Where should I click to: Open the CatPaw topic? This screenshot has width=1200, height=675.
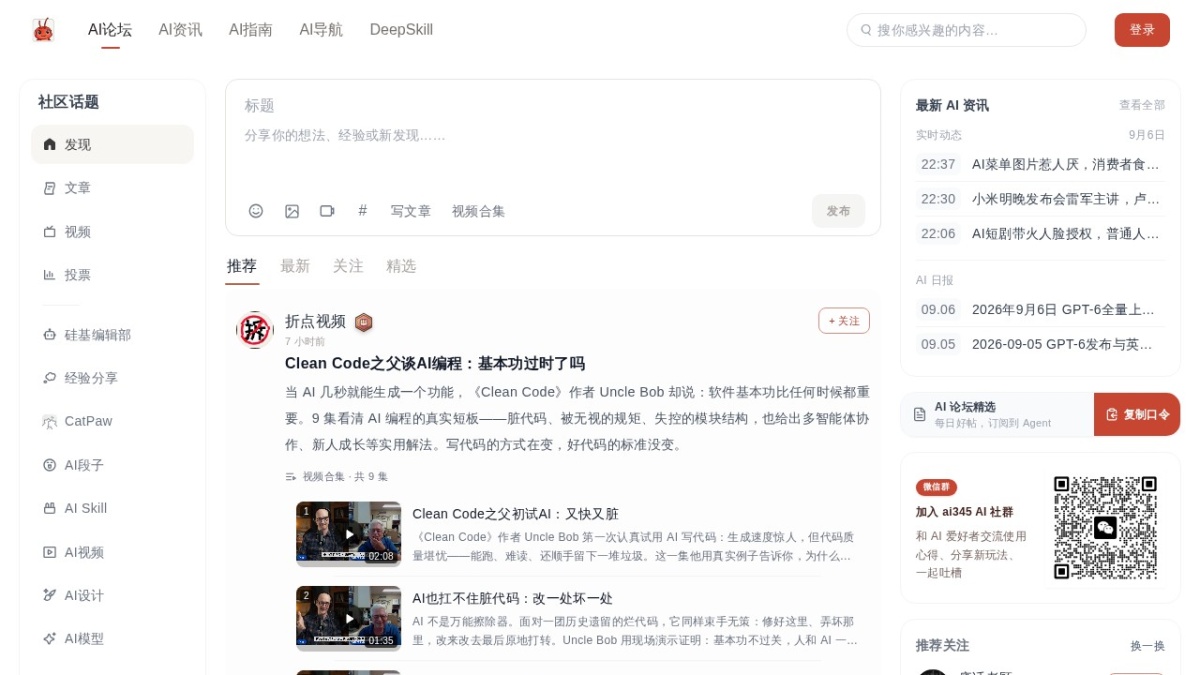[112, 421]
